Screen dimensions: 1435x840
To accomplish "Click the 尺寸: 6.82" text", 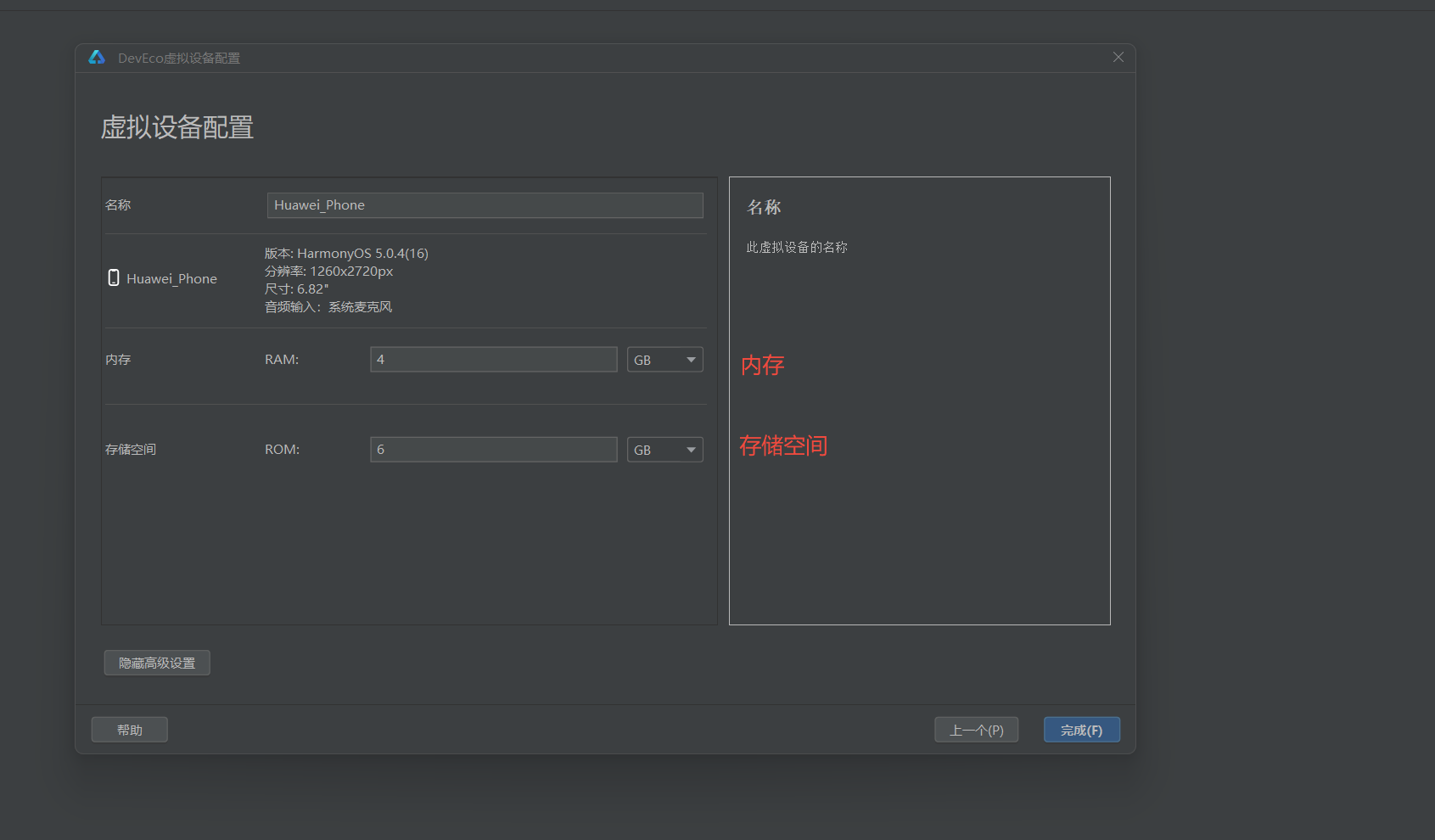I will (x=296, y=288).
